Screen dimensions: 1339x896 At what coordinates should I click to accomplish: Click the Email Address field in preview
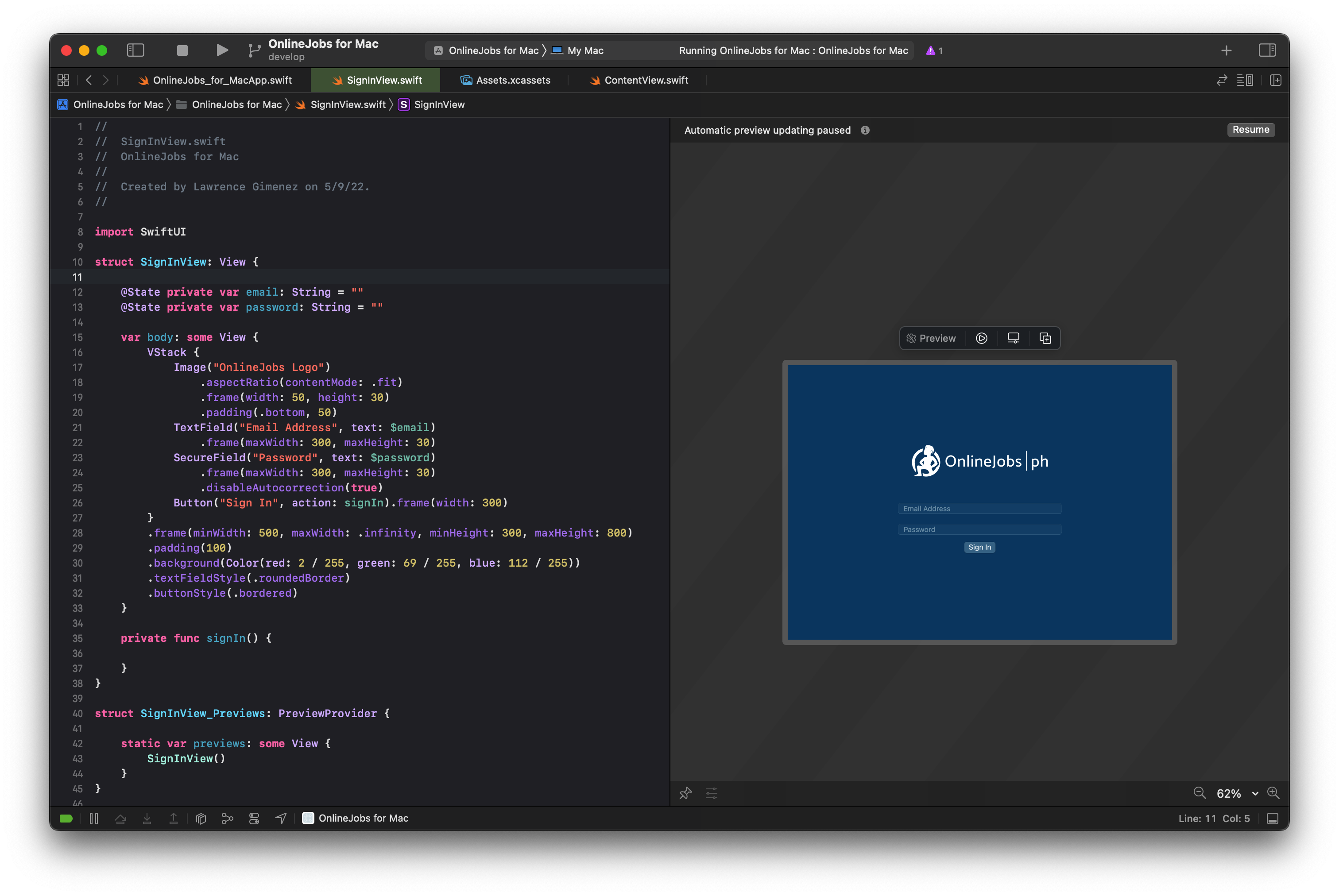click(x=979, y=509)
